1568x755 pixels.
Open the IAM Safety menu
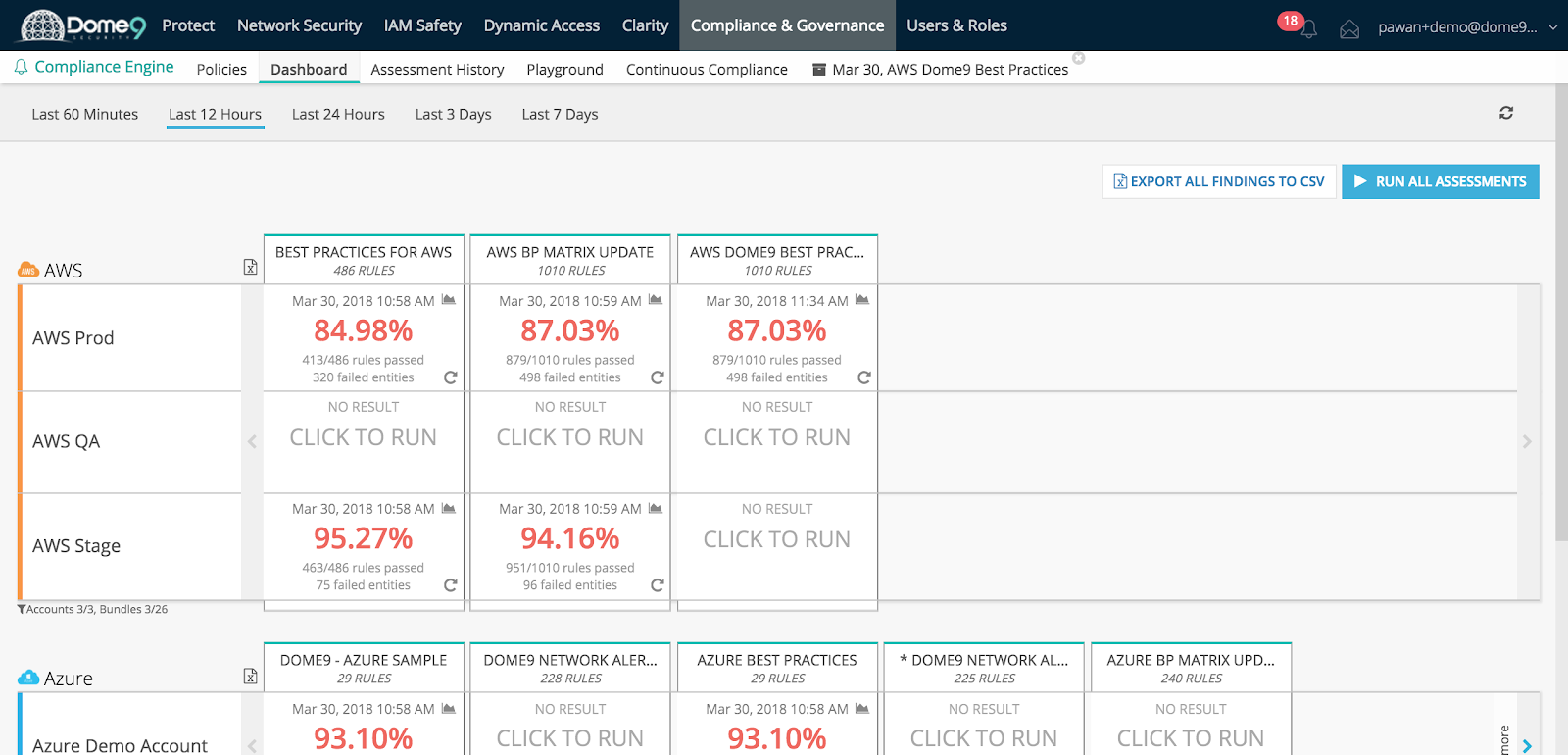[x=422, y=25]
